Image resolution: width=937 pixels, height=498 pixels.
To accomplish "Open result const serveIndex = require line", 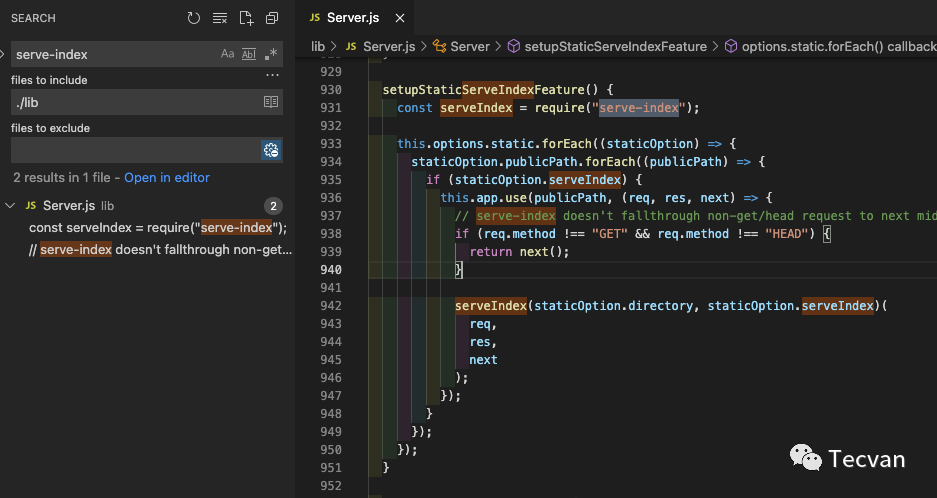I will (x=158, y=228).
